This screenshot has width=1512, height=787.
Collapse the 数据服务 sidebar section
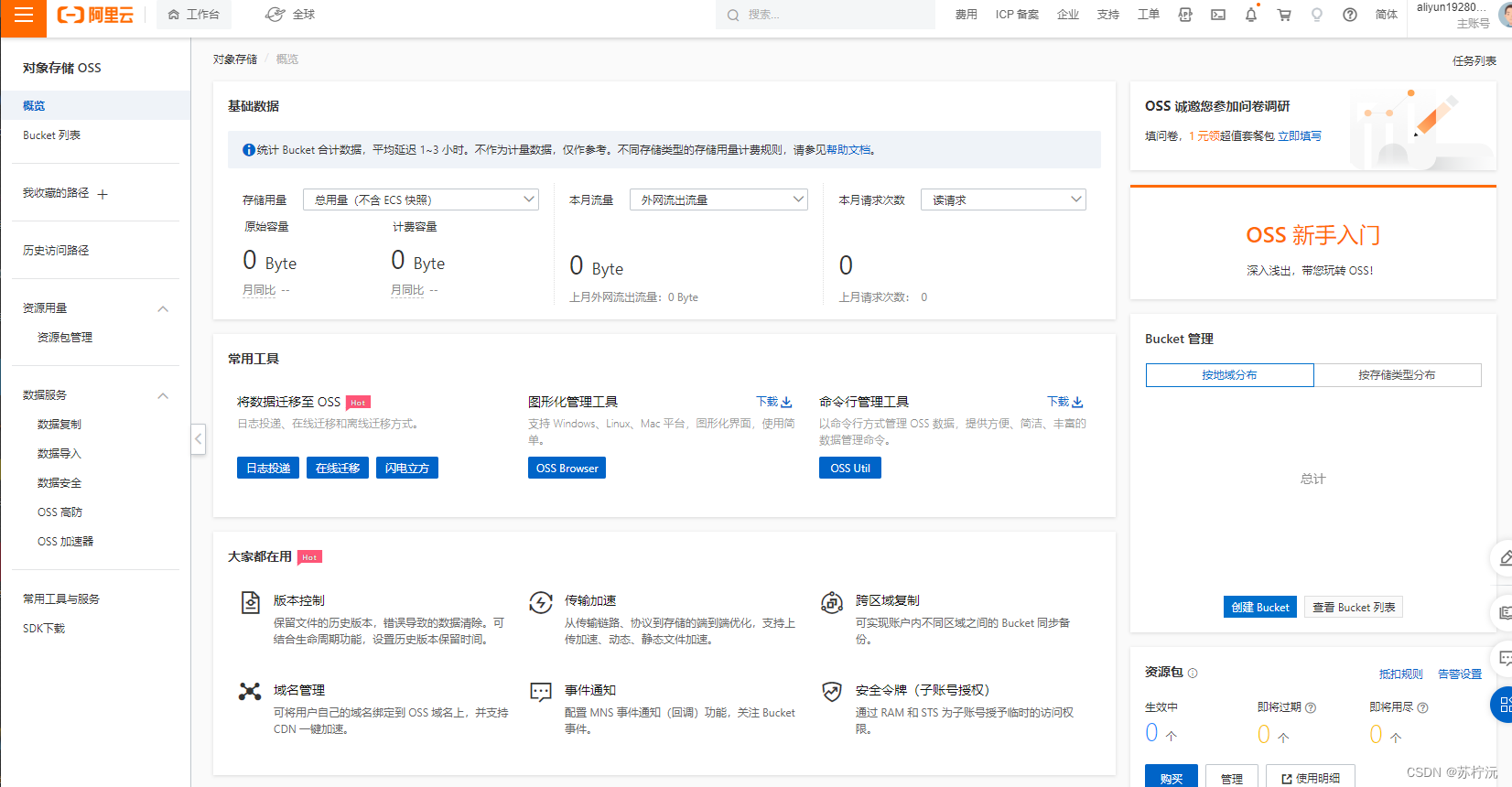163,395
